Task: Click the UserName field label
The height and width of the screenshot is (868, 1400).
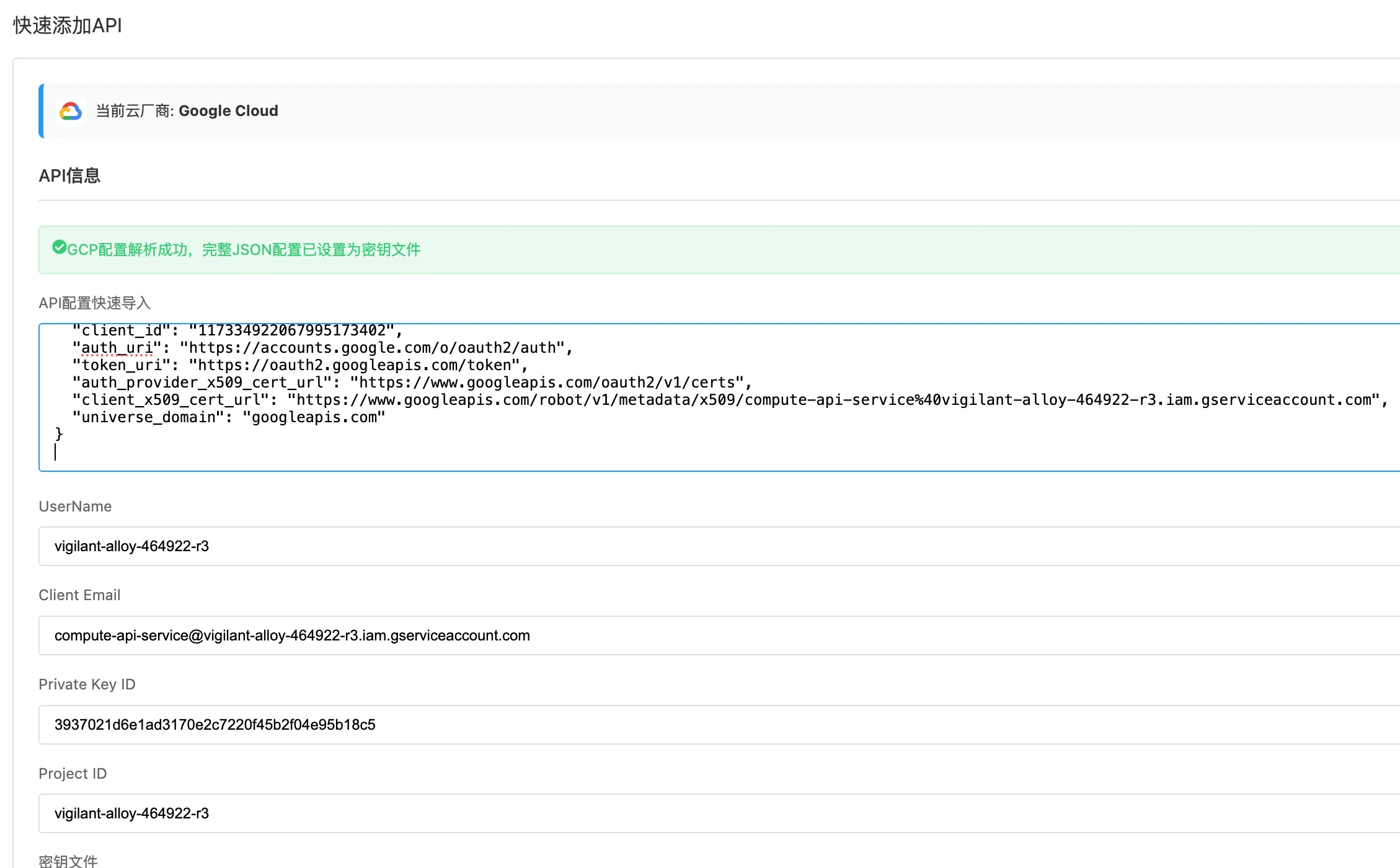Action: (75, 507)
